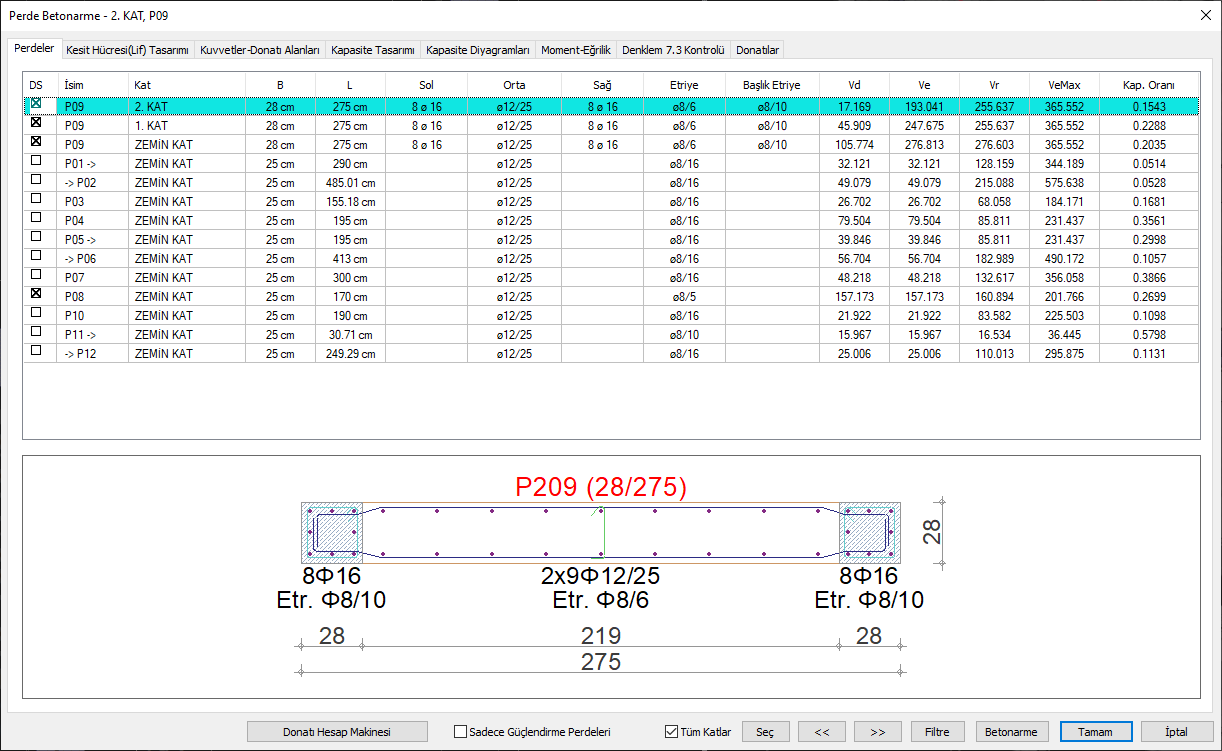Check the DS box for P03 row
This screenshot has width=1222, height=751.
pos(36,198)
